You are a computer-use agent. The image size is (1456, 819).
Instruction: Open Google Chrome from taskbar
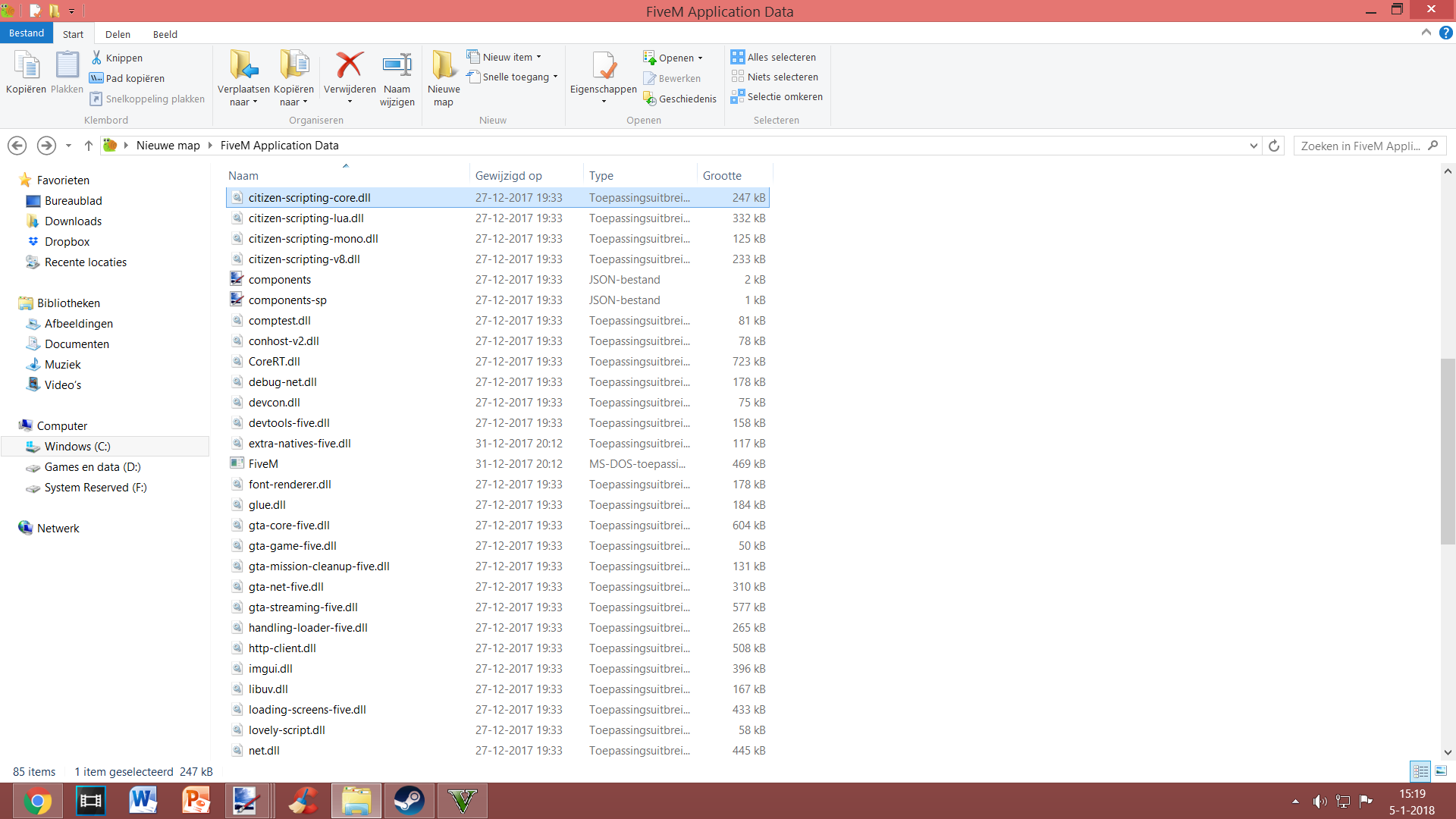coord(38,801)
